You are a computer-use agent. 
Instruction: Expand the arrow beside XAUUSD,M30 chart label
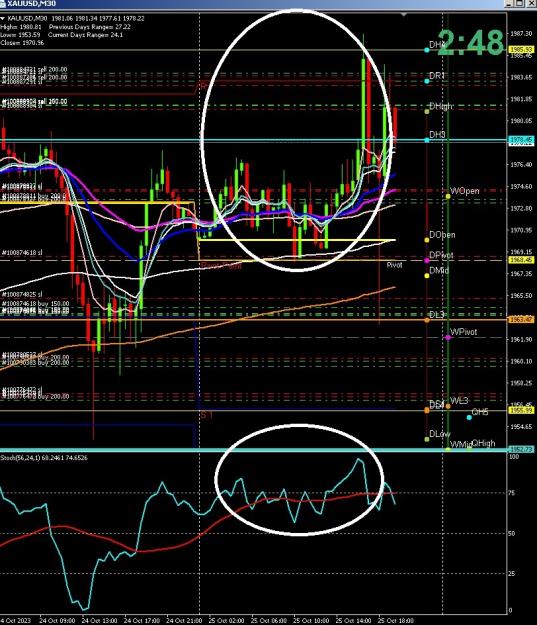point(2,18)
